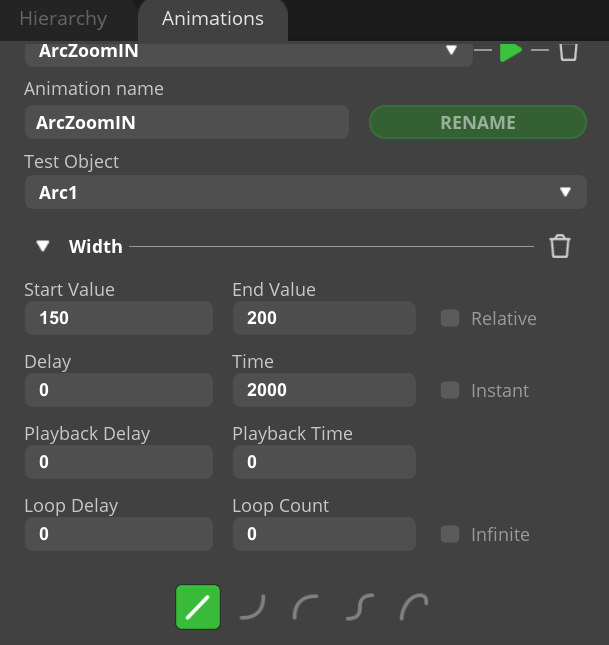Click the RENAME button
This screenshot has width=609, height=645.
point(478,122)
